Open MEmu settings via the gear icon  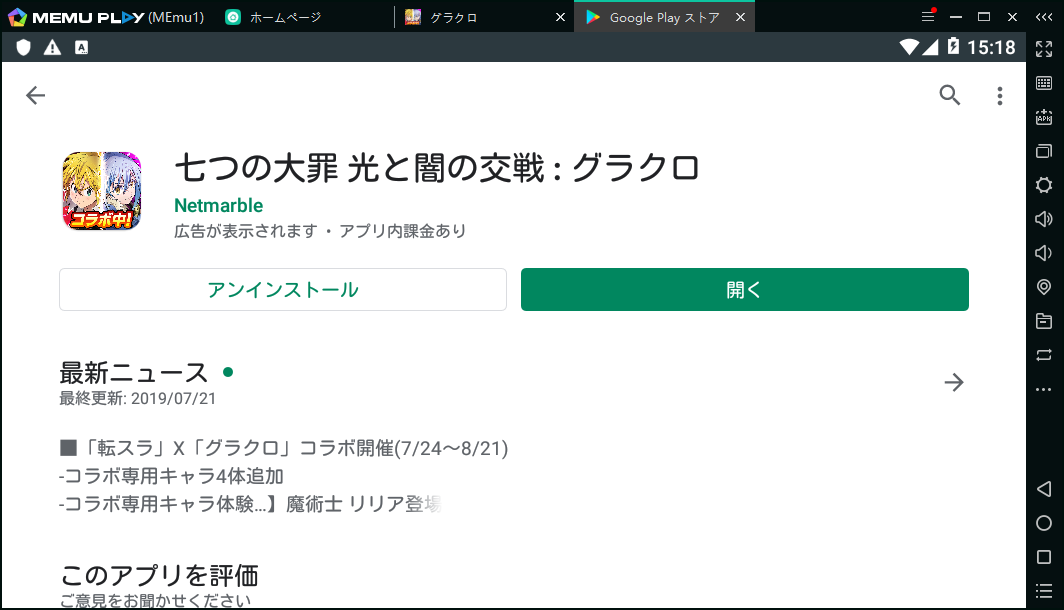pos(1044,185)
